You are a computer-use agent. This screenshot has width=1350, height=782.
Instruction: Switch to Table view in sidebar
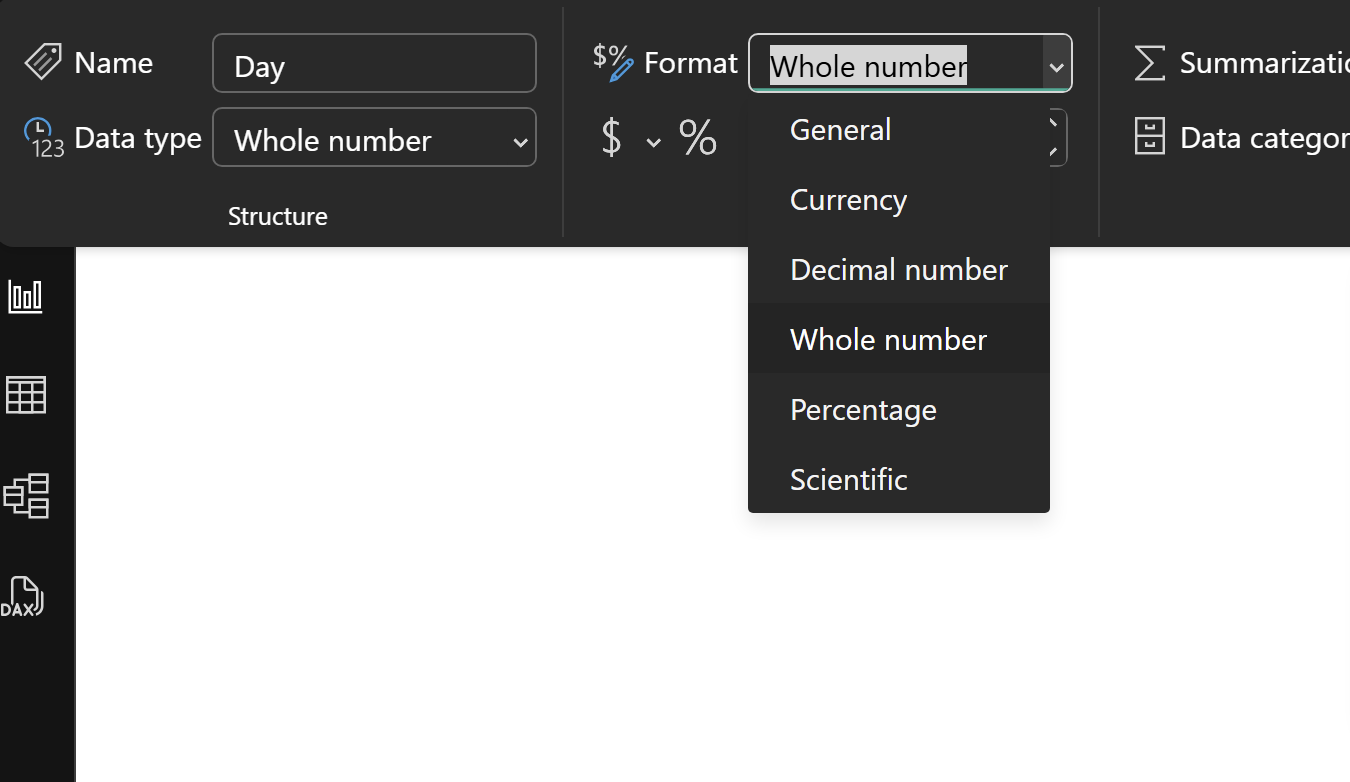(x=26, y=395)
